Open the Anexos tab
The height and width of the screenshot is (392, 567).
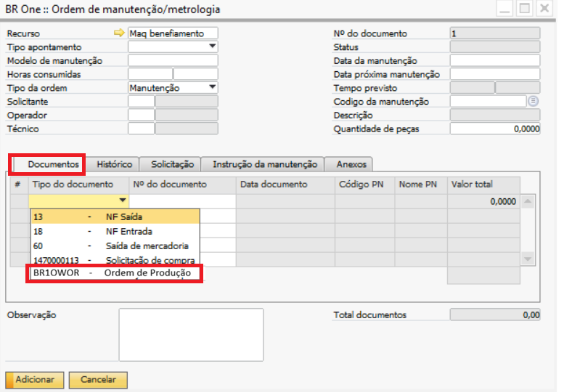point(351,164)
